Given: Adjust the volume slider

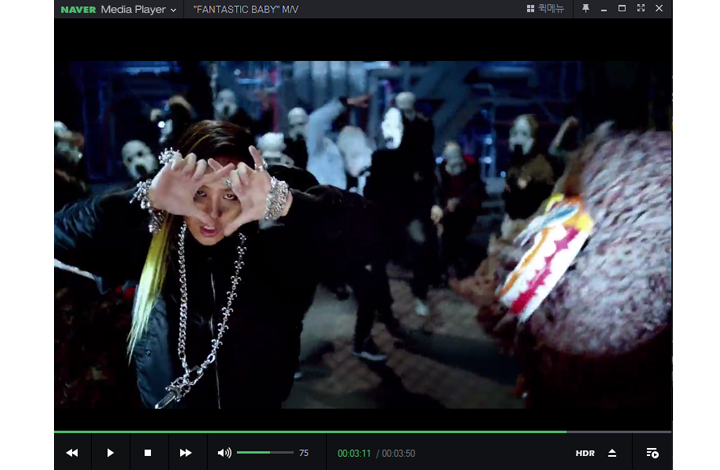Looking at the screenshot, I should (265, 453).
